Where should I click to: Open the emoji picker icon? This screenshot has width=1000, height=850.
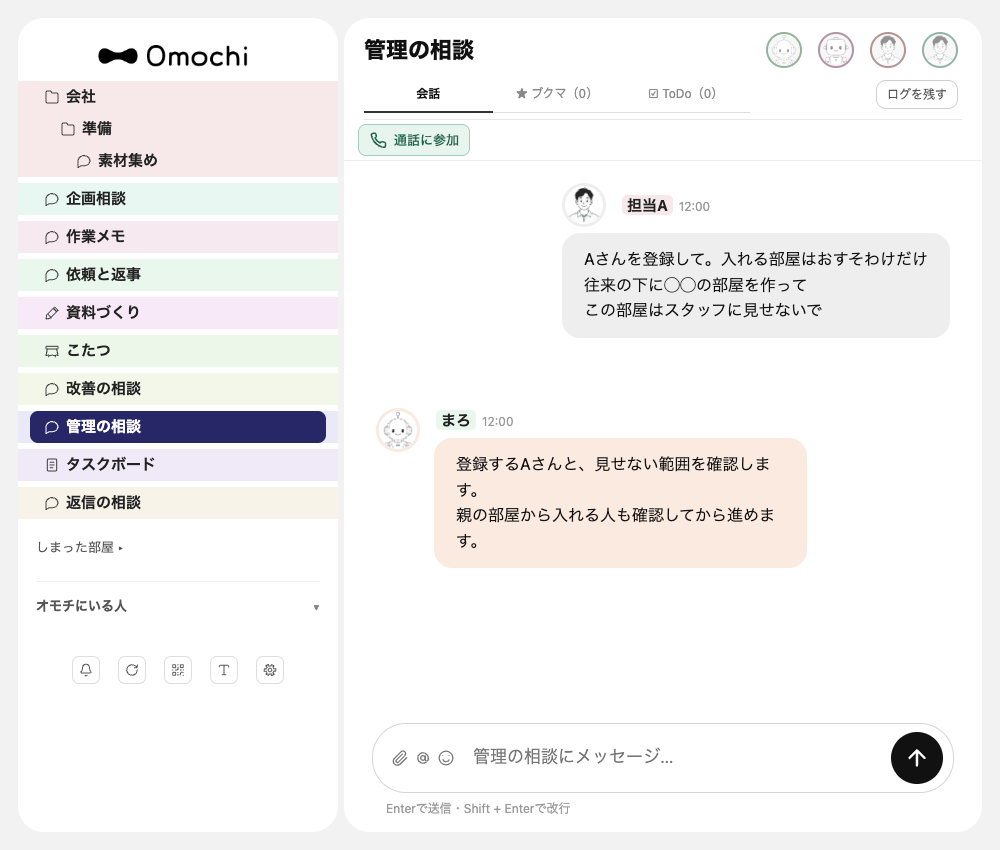(x=446, y=758)
